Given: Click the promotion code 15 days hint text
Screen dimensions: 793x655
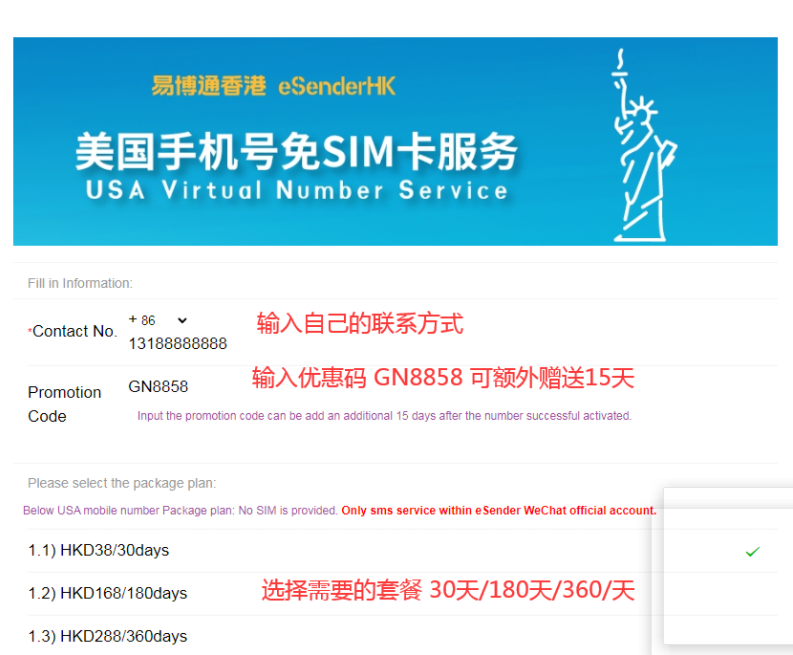Looking at the screenshot, I should click(x=384, y=416).
